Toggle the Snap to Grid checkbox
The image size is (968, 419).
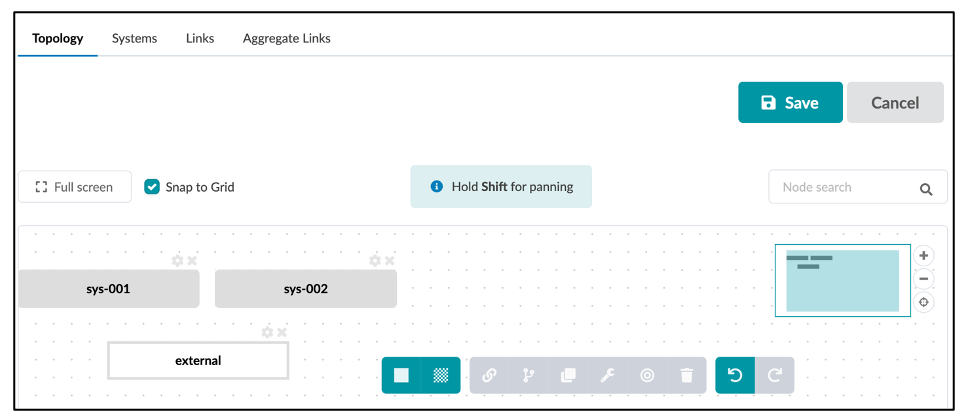click(x=152, y=187)
